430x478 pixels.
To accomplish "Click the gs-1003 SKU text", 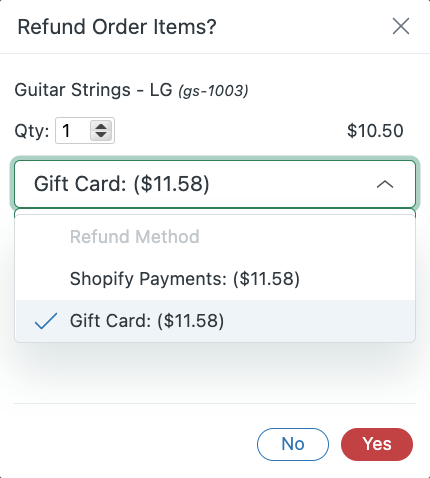I will tap(213, 91).
